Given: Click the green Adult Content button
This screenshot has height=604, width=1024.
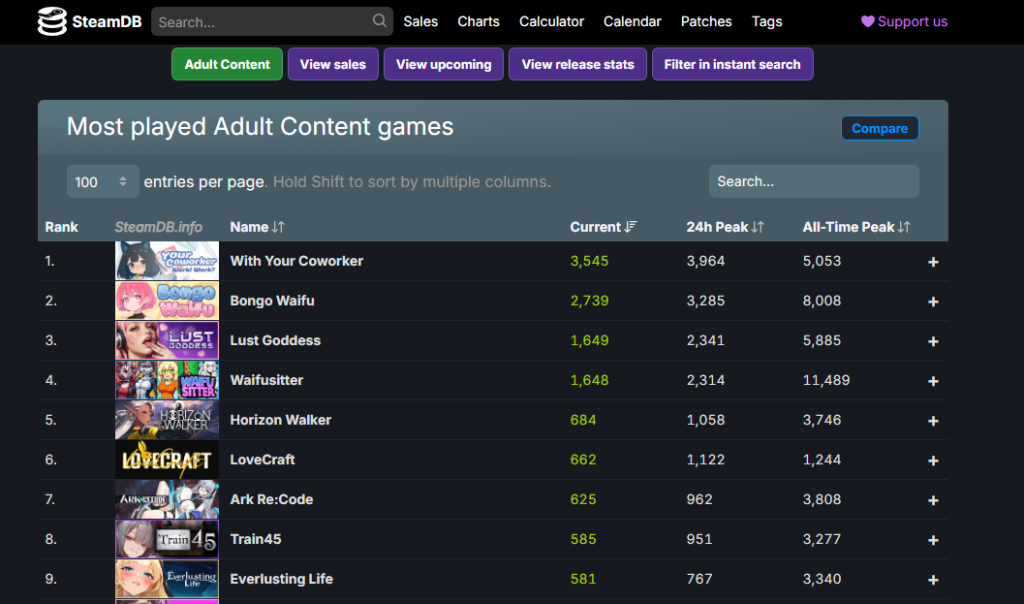Looking at the screenshot, I should tap(227, 64).
